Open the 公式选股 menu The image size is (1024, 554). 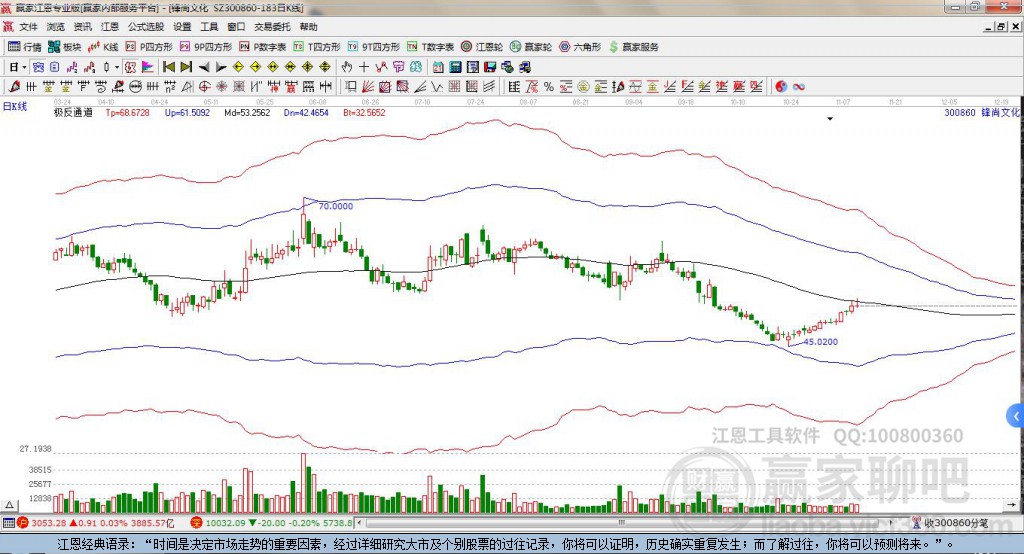[146, 27]
